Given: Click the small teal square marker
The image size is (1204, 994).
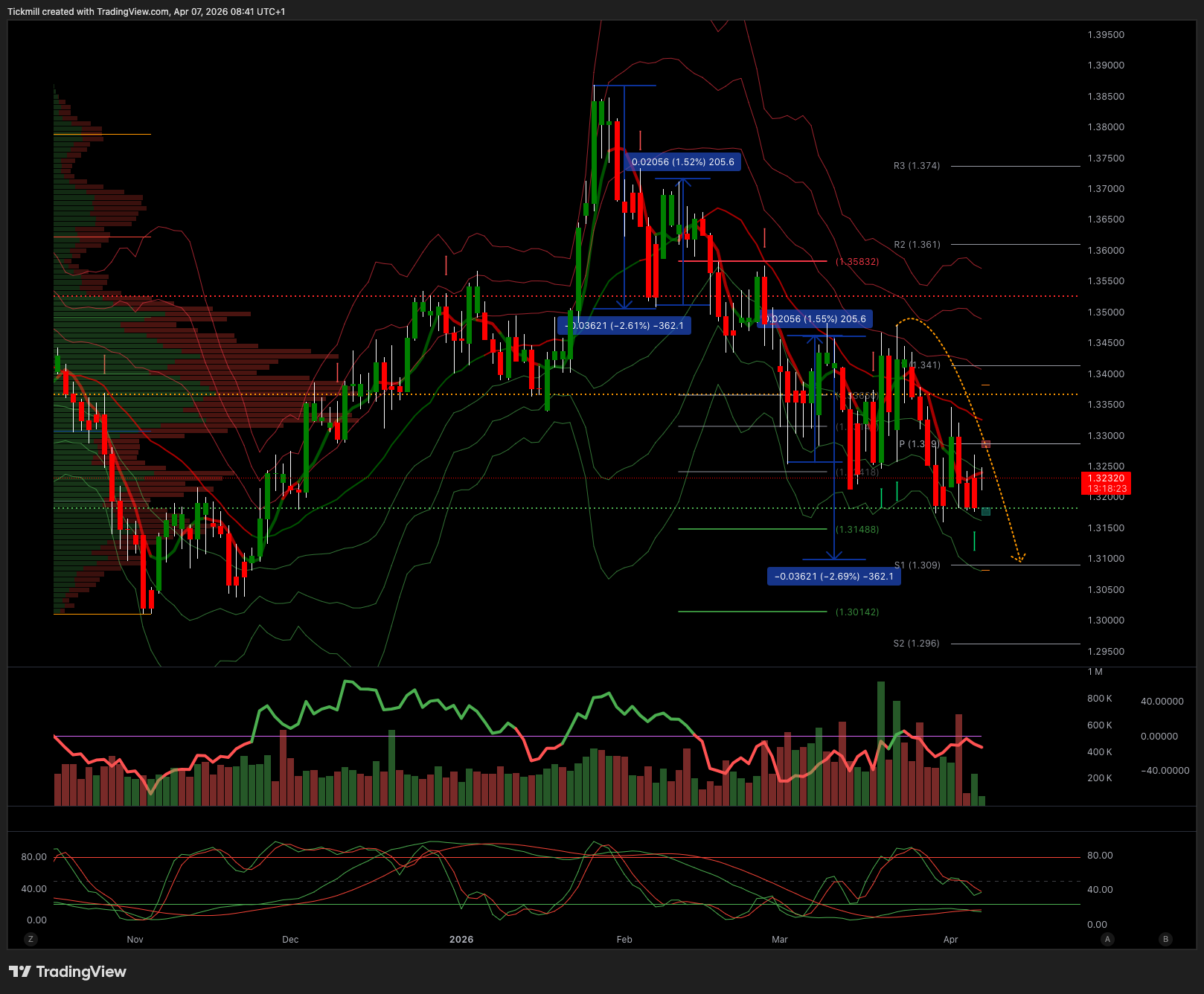Looking at the screenshot, I should click(x=986, y=511).
